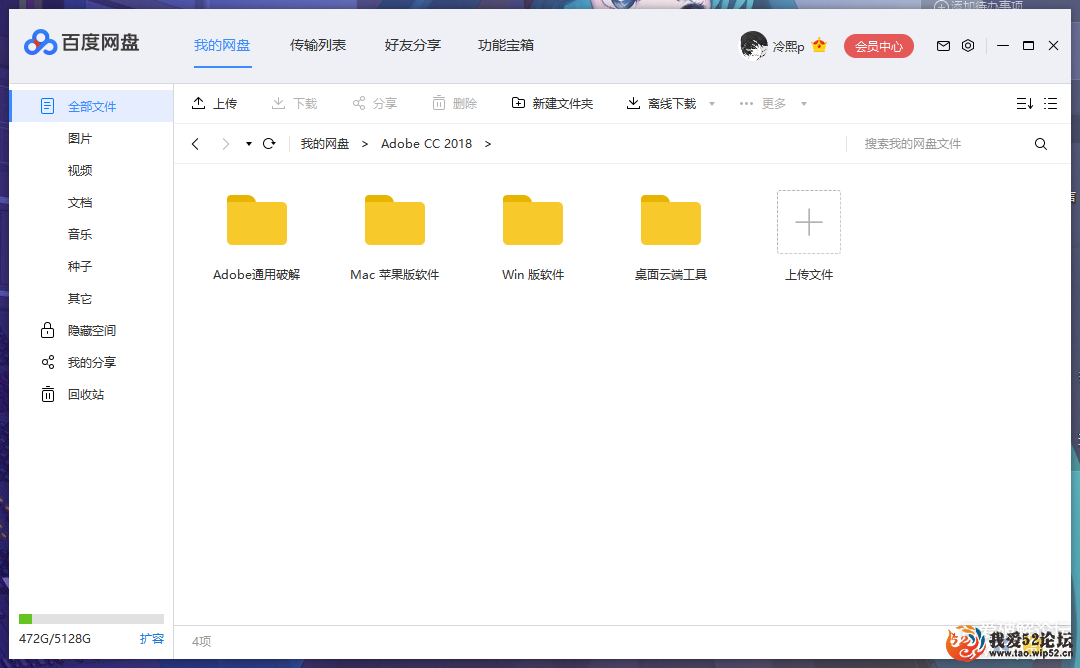Open the sort order icon
This screenshot has width=1080, height=668.
(x=1024, y=103)
